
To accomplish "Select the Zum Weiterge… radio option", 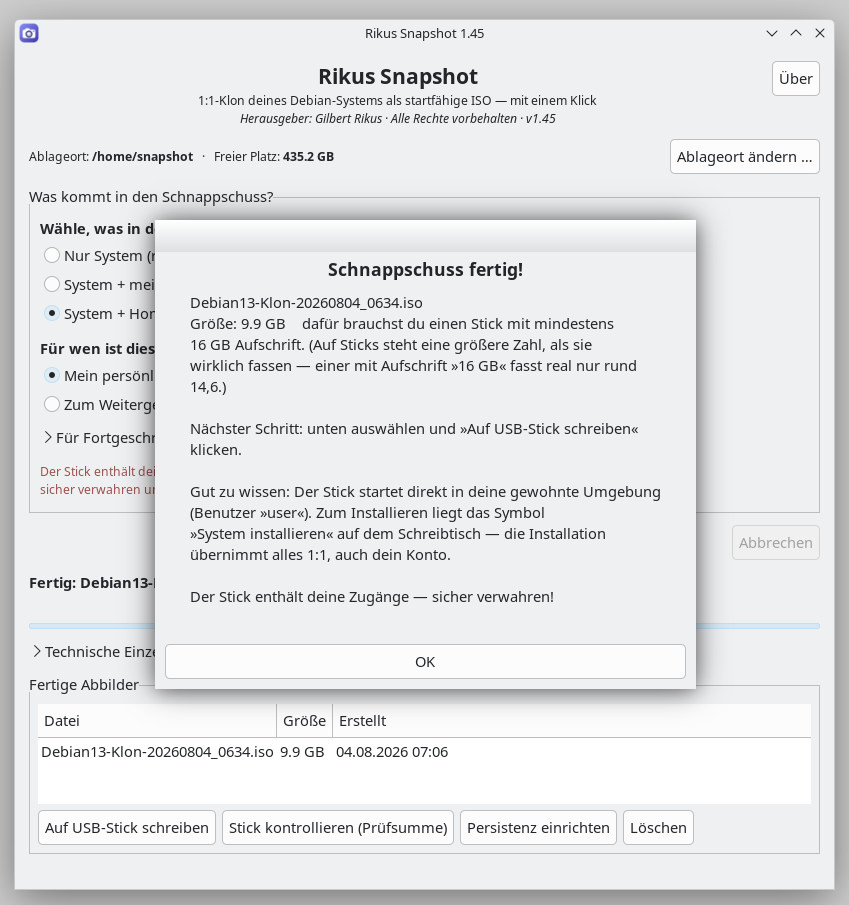I will point(52,405).
